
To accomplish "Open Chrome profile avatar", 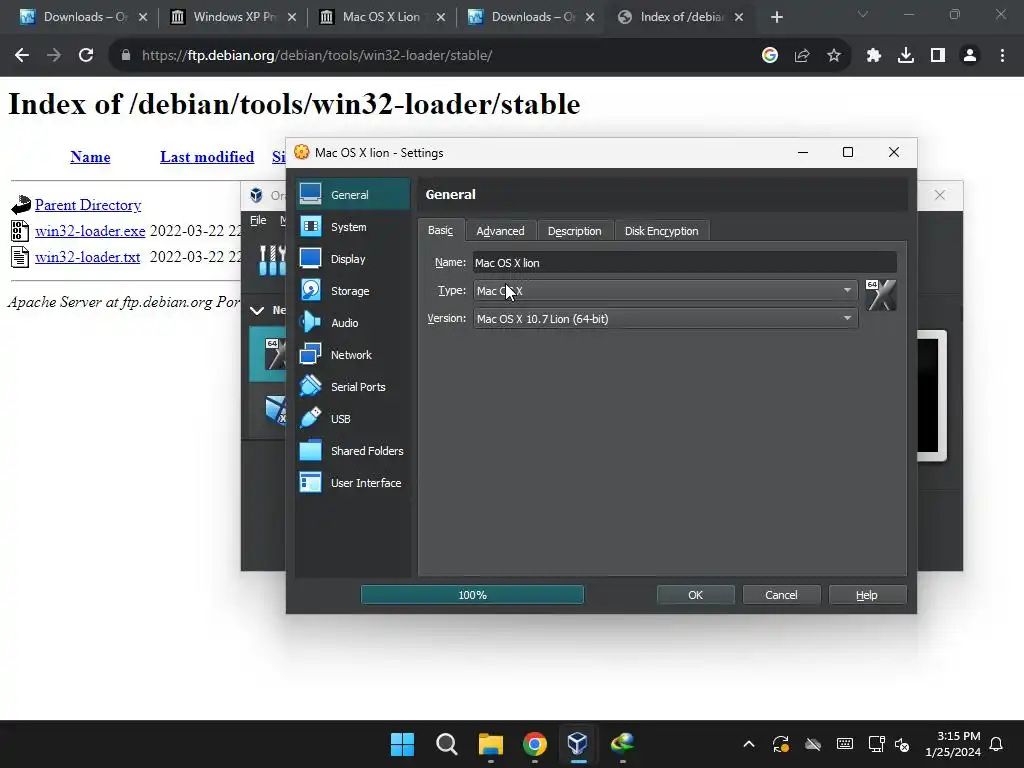I will click(970, 56).
